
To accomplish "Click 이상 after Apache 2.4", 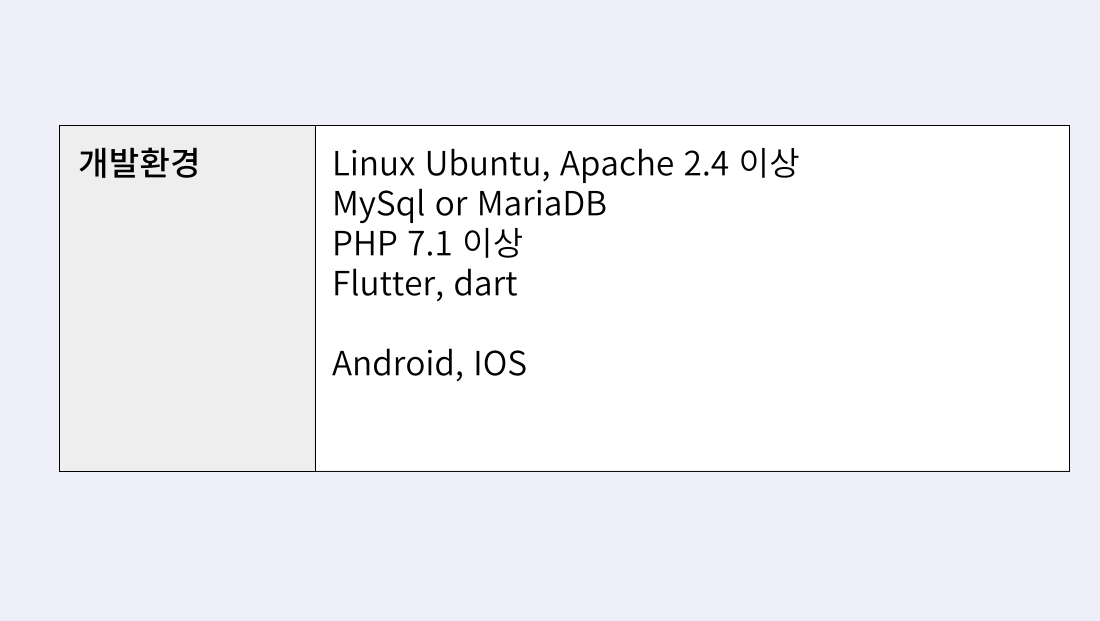I will [x=769, y=163].
